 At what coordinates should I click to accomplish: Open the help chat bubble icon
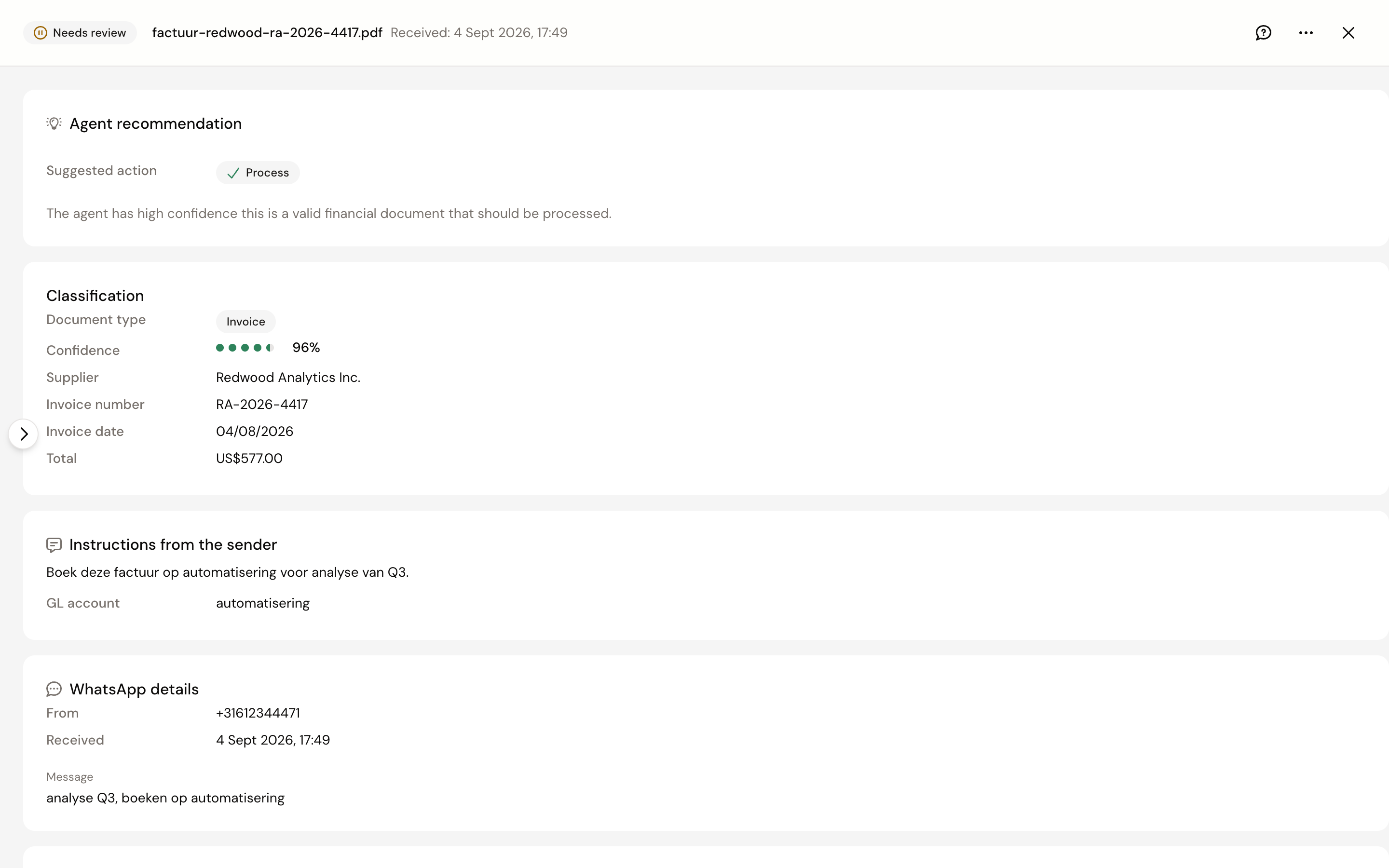1263,33
